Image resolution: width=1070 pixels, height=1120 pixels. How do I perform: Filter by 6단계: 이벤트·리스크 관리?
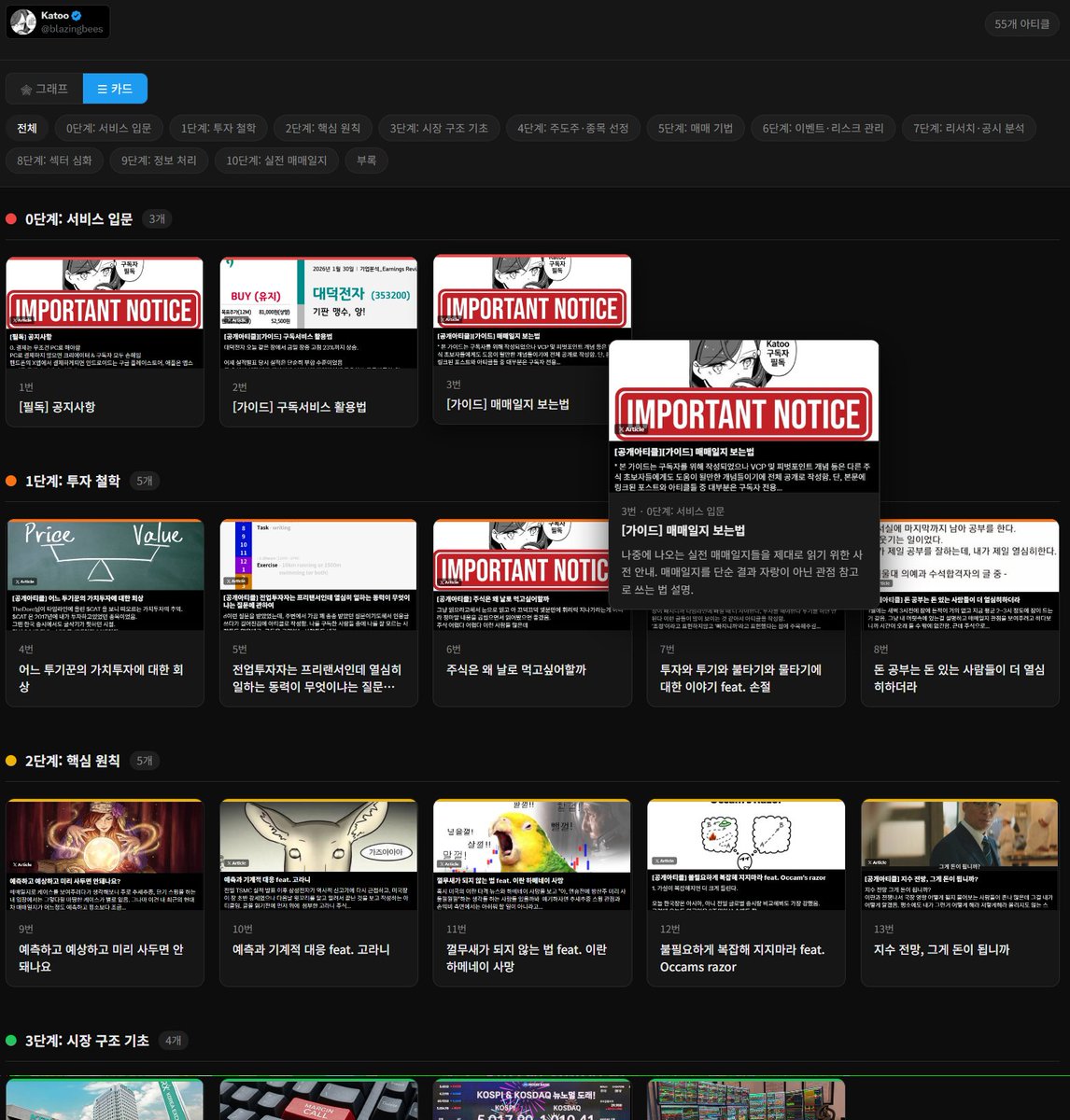click(823, 128)
